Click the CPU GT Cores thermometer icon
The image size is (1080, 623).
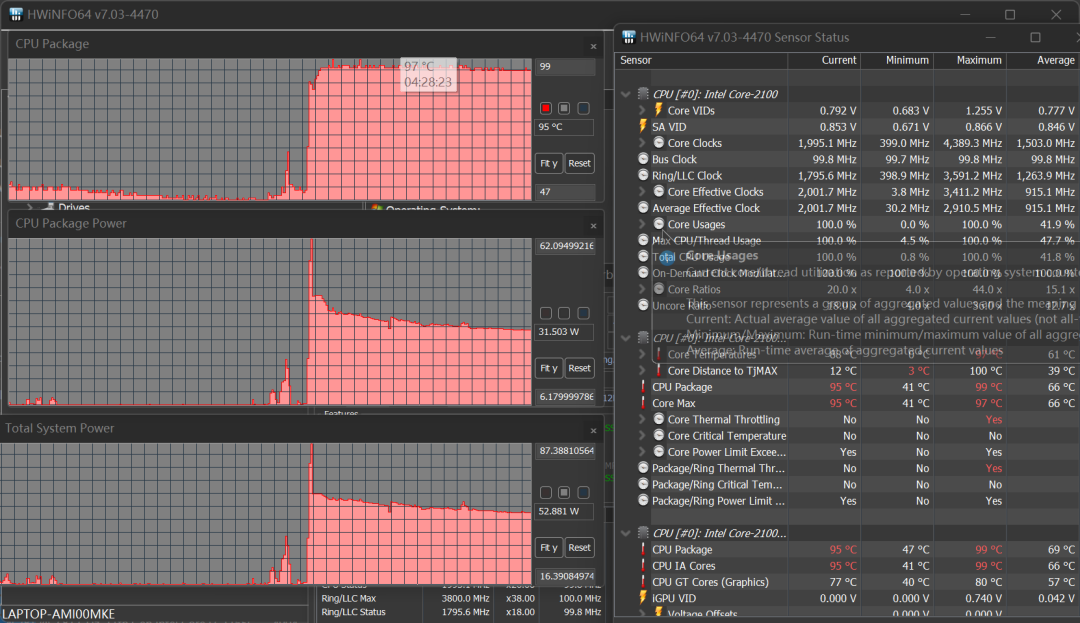pos(643,582)
